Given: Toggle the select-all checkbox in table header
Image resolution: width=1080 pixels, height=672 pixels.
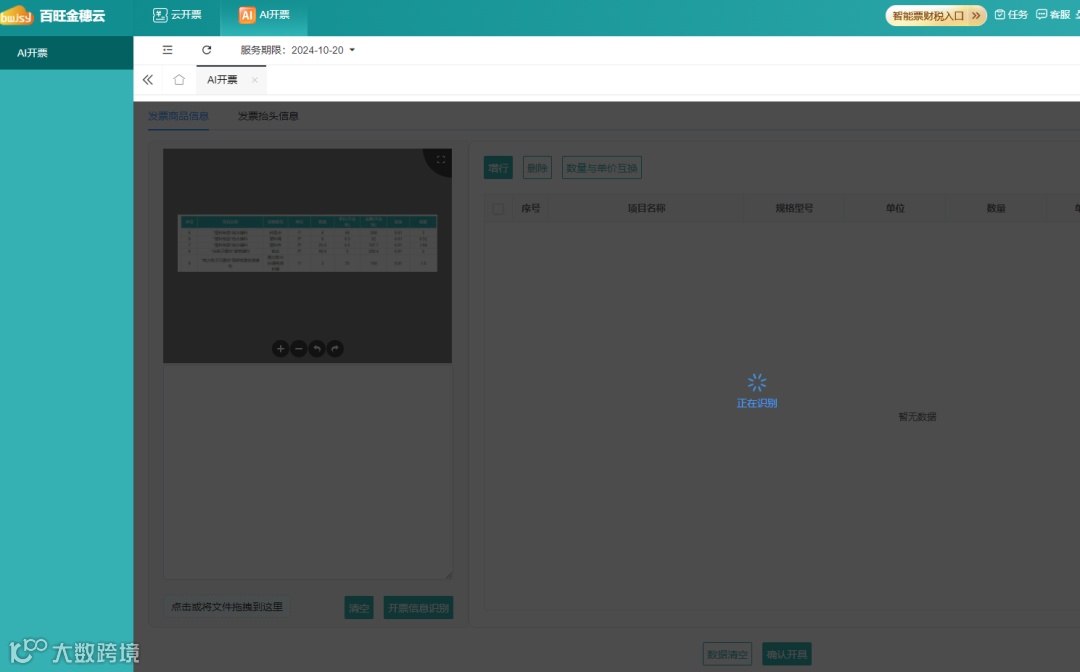Looking at the screenshot, I should [498, 209].
